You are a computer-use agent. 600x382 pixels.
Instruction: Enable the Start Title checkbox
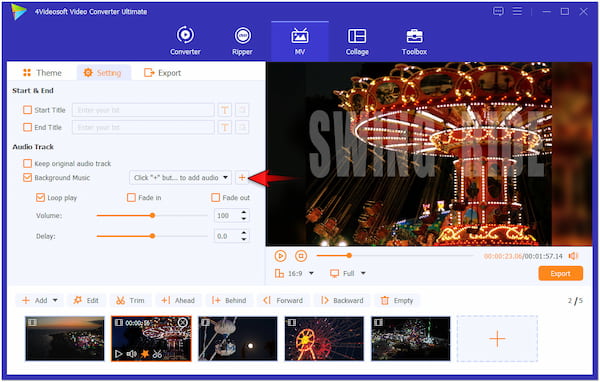point(28,110)
